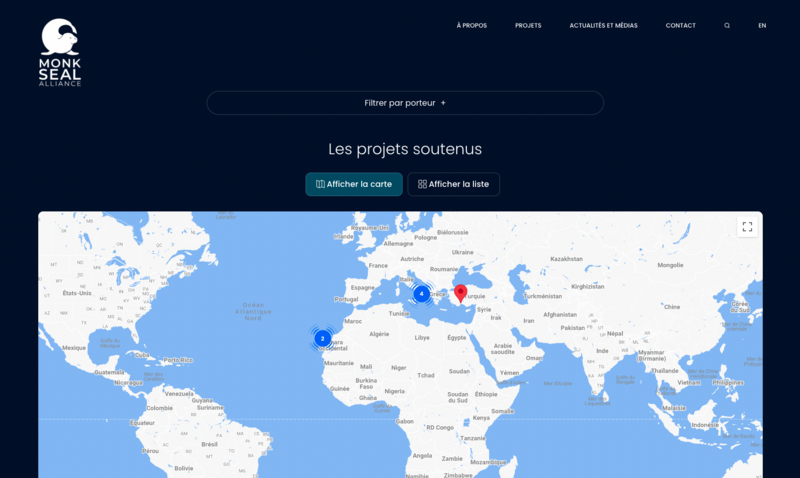Open the À propos menu
800x478 pixels.
point(471,26)
